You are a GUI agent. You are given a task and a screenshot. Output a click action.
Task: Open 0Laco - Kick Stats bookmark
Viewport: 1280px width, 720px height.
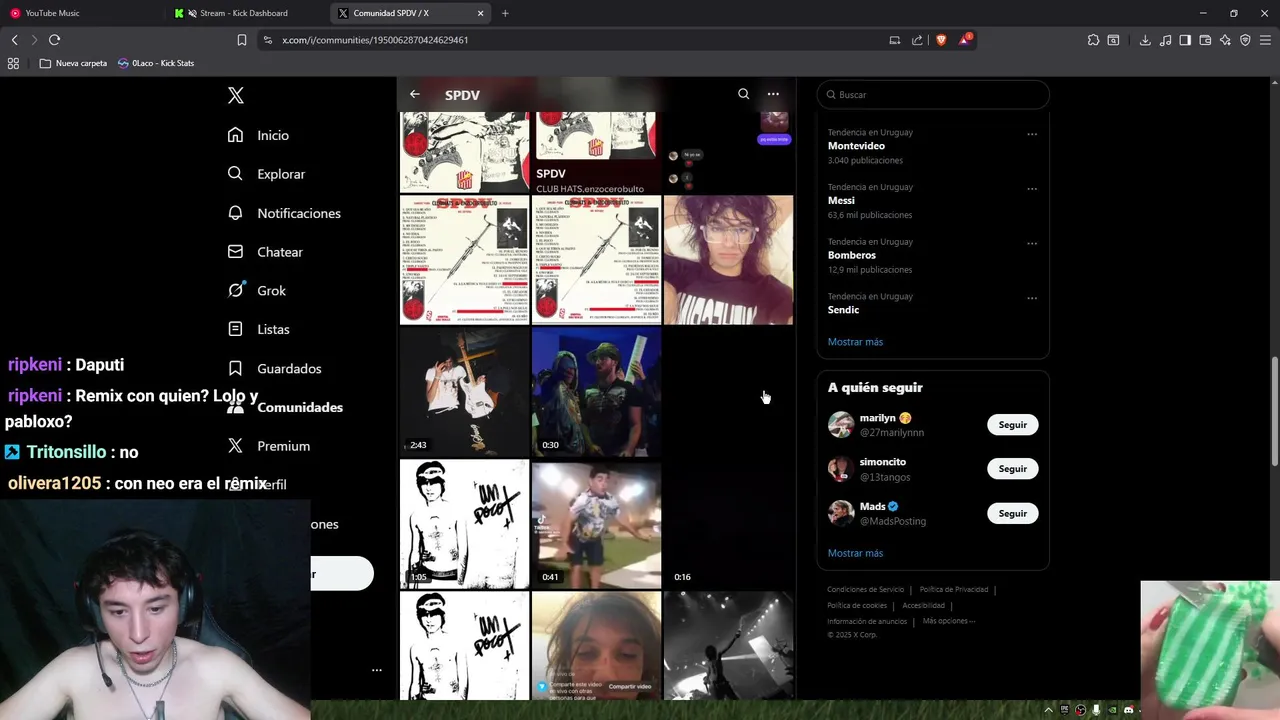156,63
